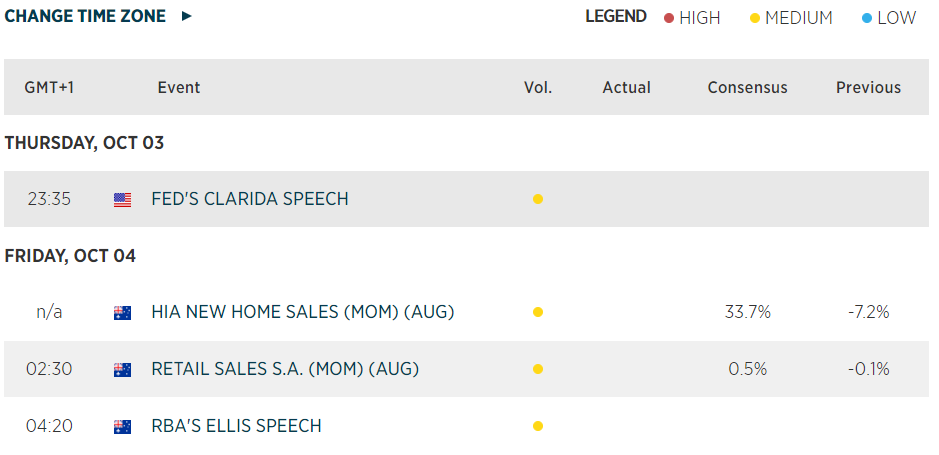Click the GMT+1 time column header

pos(49,88)
